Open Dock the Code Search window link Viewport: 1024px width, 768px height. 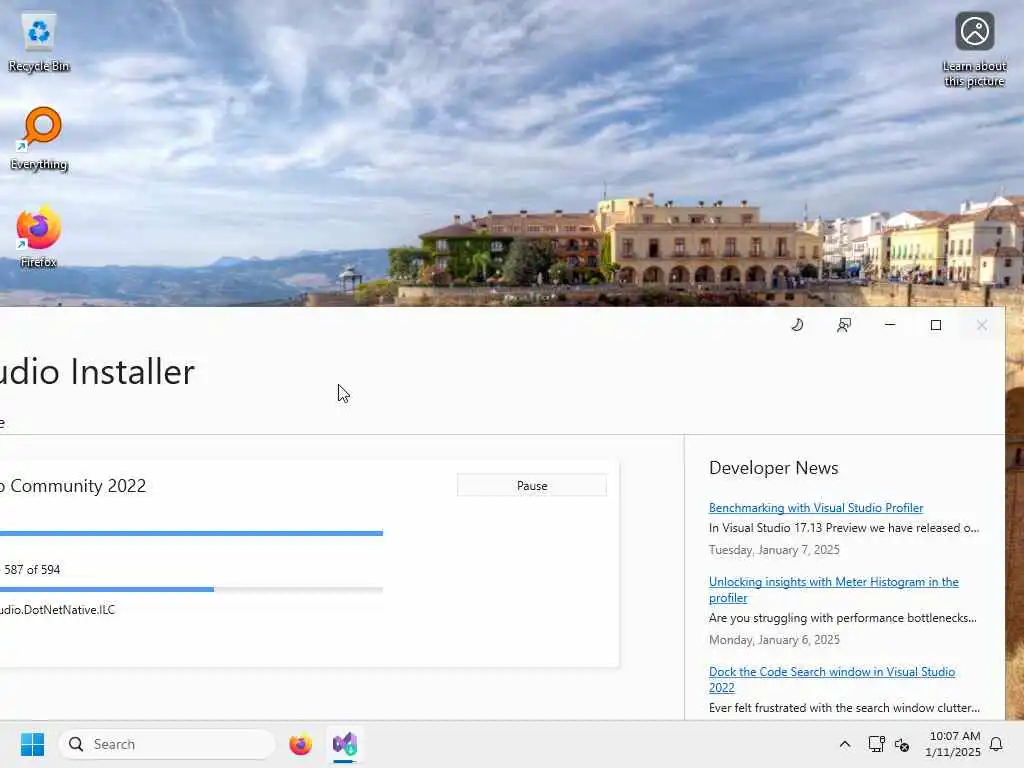point(831,679)
